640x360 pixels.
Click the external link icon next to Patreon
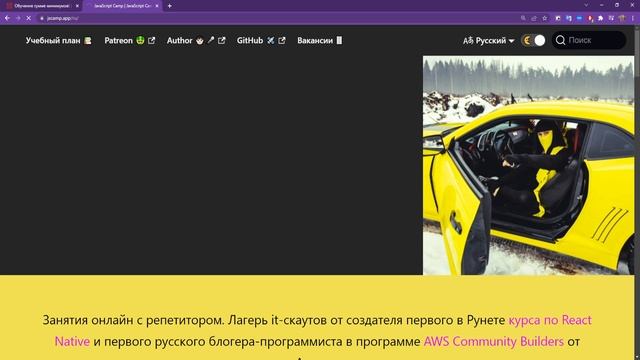tap(151, 40)
